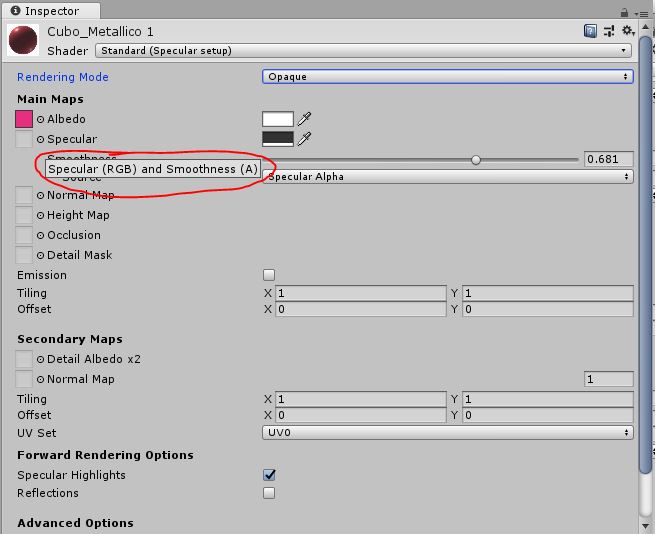Click the Forward Rendering Options heading
This screenshot has height=534, width=655.
(105, 455)
